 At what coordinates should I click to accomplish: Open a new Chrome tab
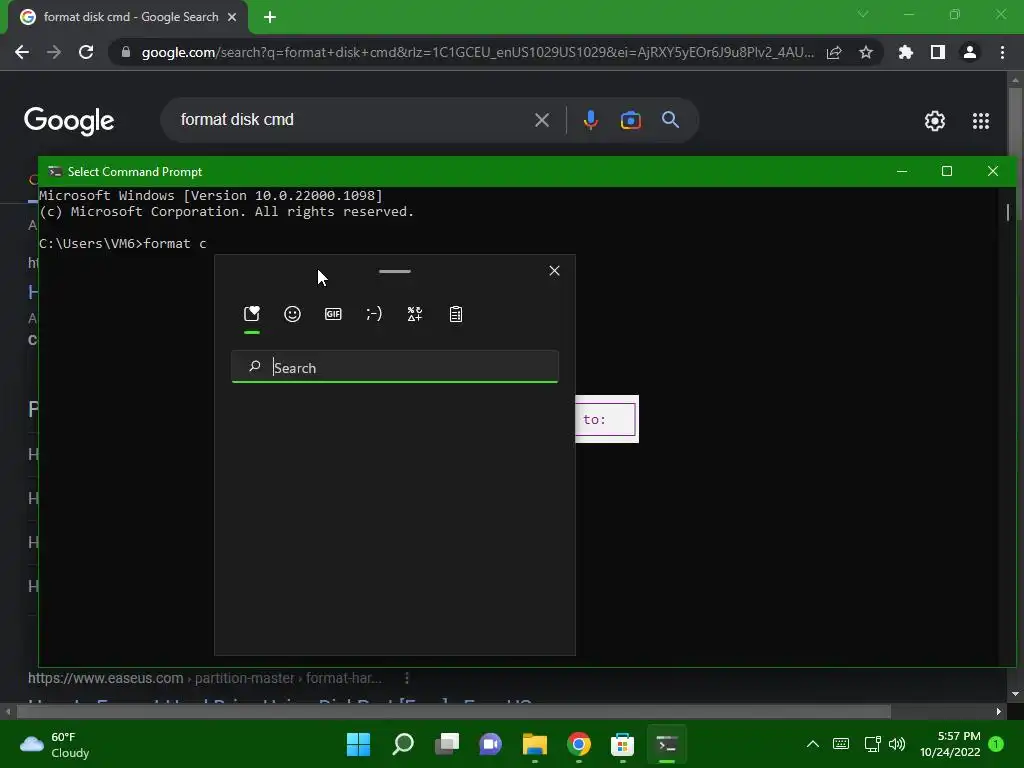coord(270,17)
